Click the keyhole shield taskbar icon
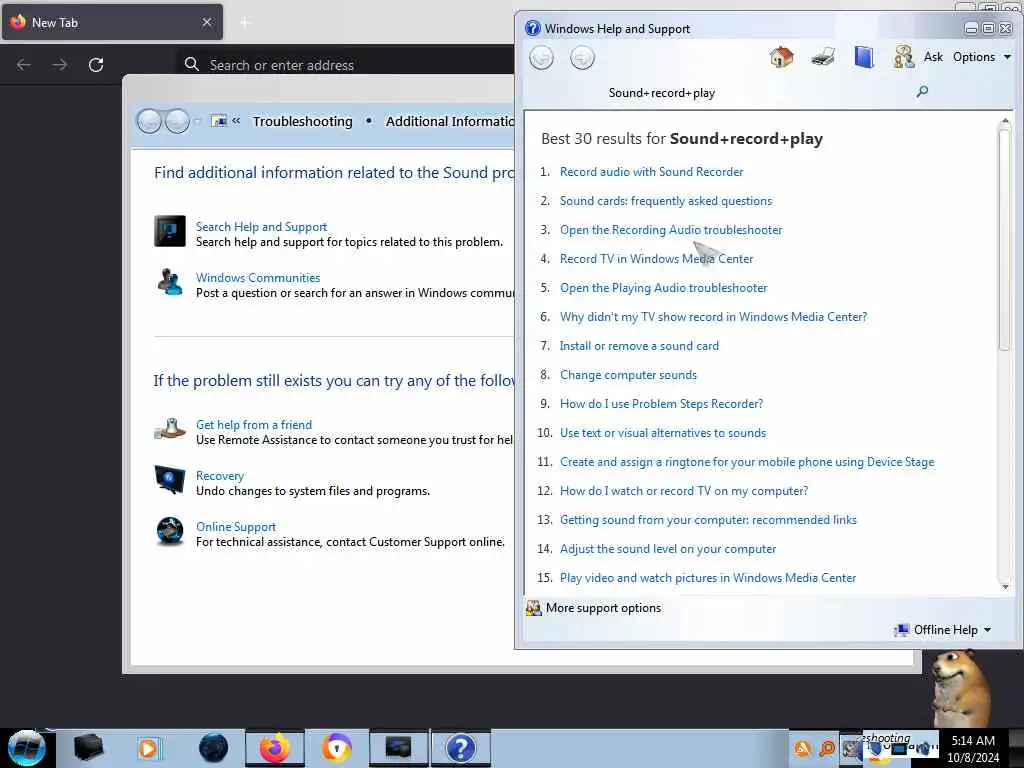The width and height of the screenshot is (1024, 768). click(x=337, y=748)
